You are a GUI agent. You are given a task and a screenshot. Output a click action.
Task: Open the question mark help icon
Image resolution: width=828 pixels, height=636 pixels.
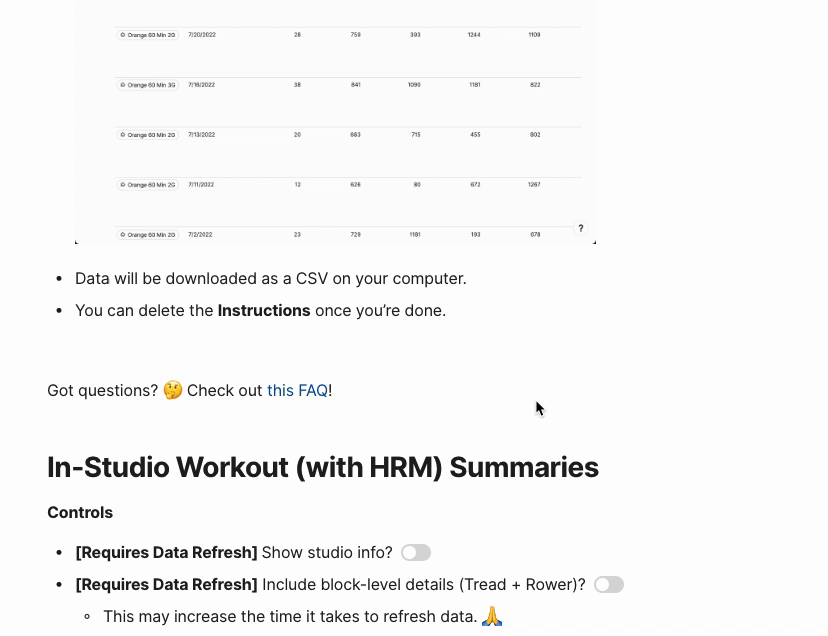tap(580, 228)
